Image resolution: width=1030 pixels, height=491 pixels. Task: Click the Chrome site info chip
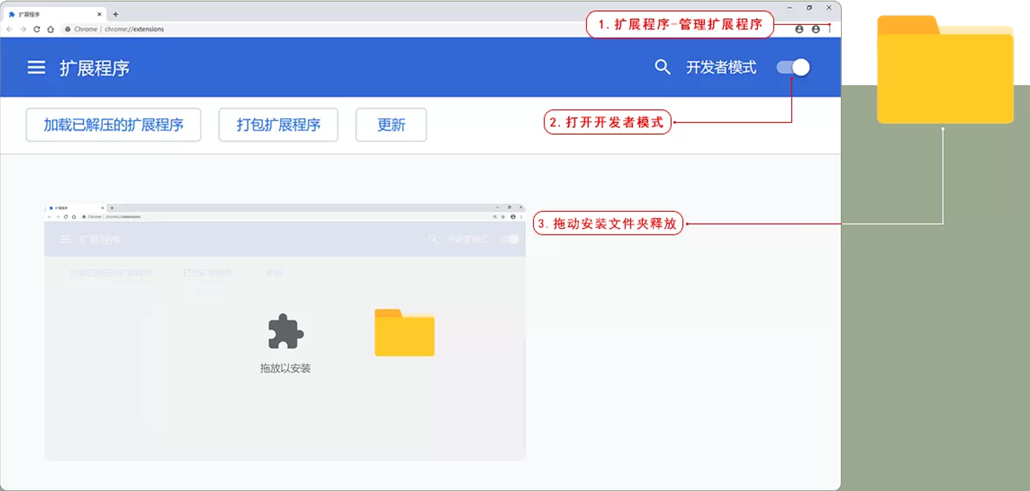coord(81,29)
